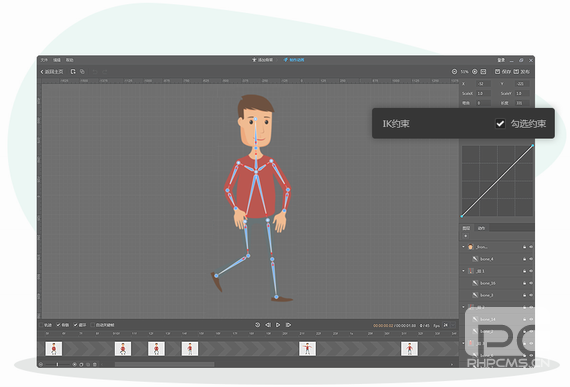Click the timeline horizontal scrollbar
570x387 pixels.
(x=165, y=364)
